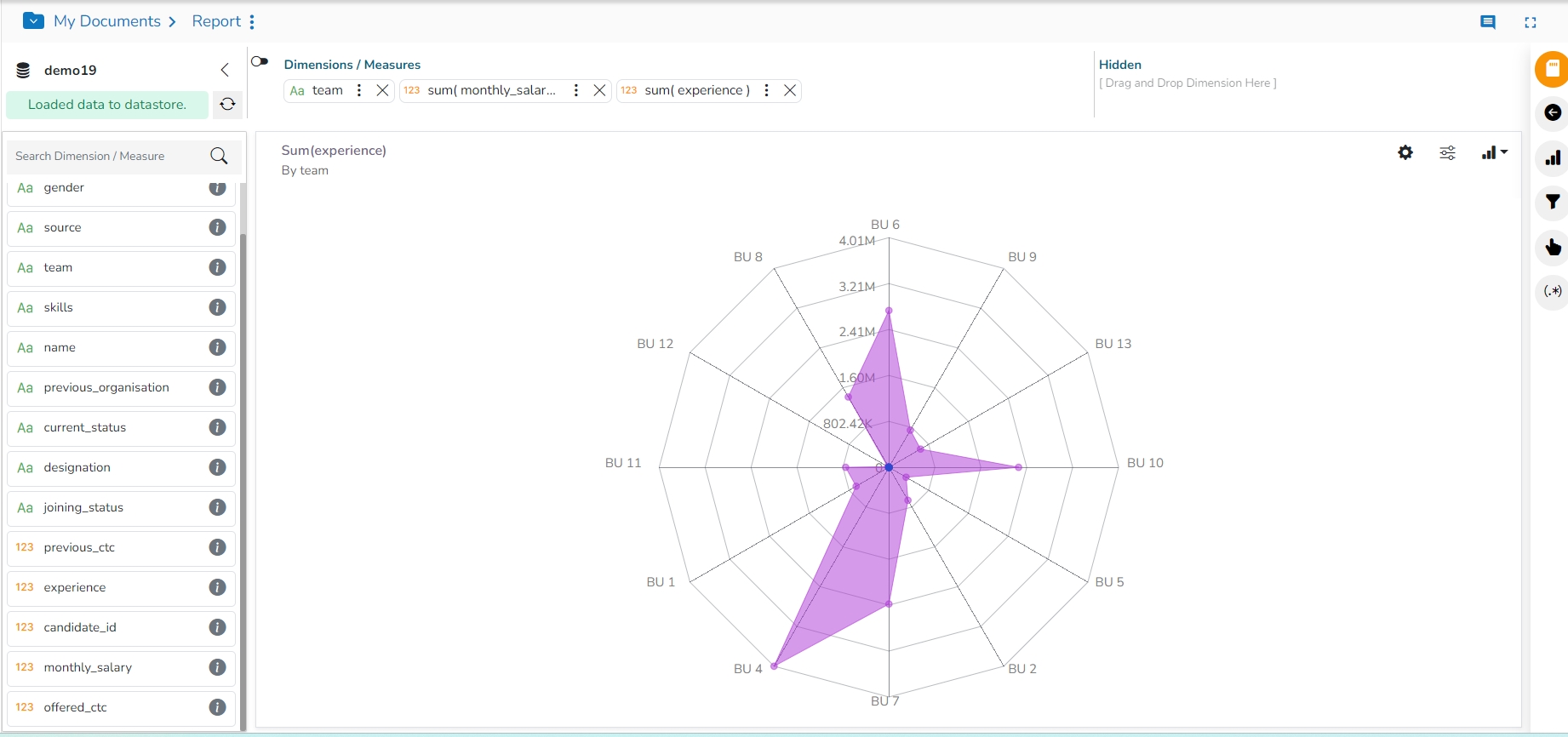Remove the team dimension chip
Image resolution: width=1568 pixels, height=737 pixels.
382,90
